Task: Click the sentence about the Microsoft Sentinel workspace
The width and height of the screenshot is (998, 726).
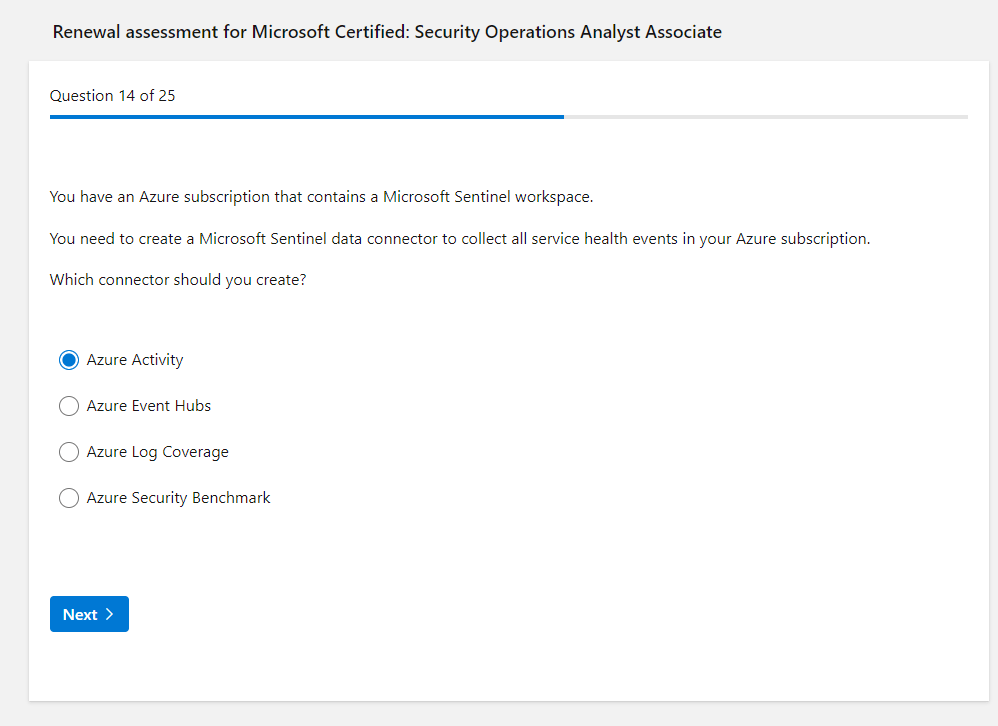Action: 321,197
